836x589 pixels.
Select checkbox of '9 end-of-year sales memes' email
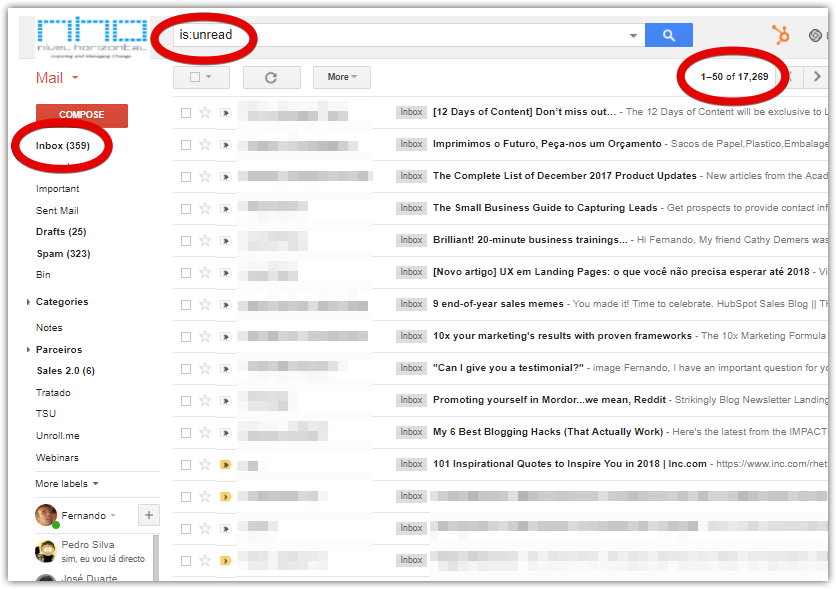pyautogui.click(x=186, y=304)
